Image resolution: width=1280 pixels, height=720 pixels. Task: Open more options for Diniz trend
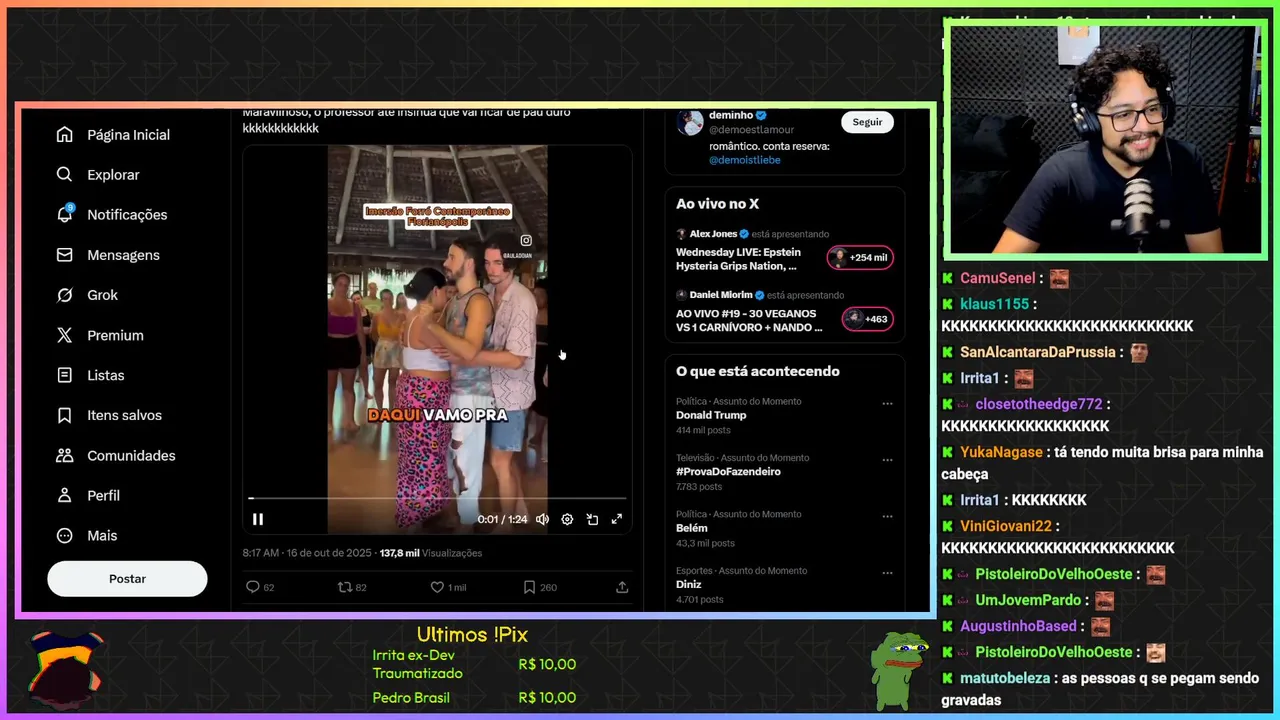pyautogui.click(x=887, y=573)
